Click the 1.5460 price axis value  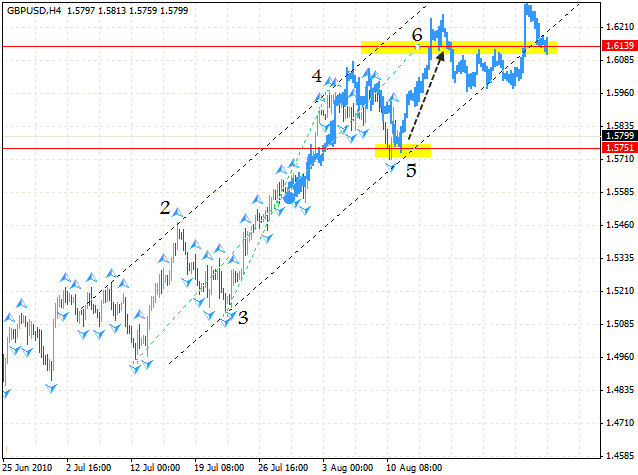[x=620, y=225]
